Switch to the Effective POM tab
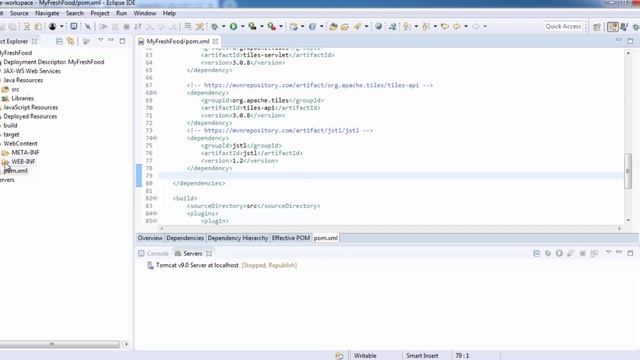This screenshot has width=640, height=360. coord(291,238)
